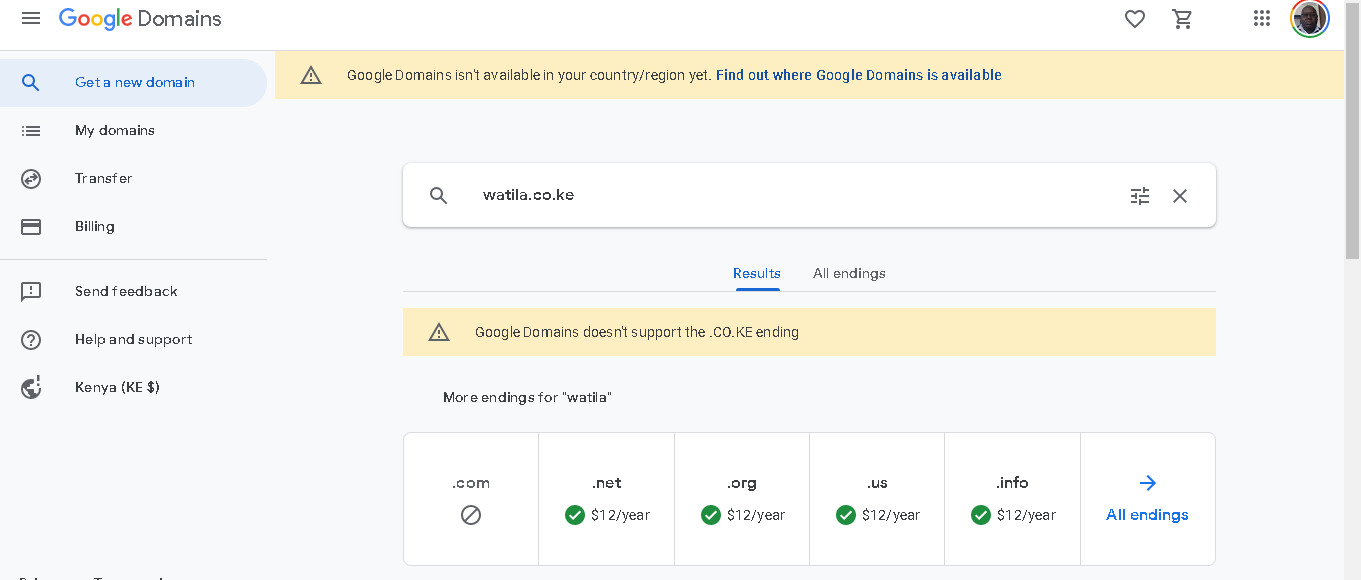Viewport: 1361px width, 580px height.
Task: Click green checkmark under .us
Action: tap(846, 515)
